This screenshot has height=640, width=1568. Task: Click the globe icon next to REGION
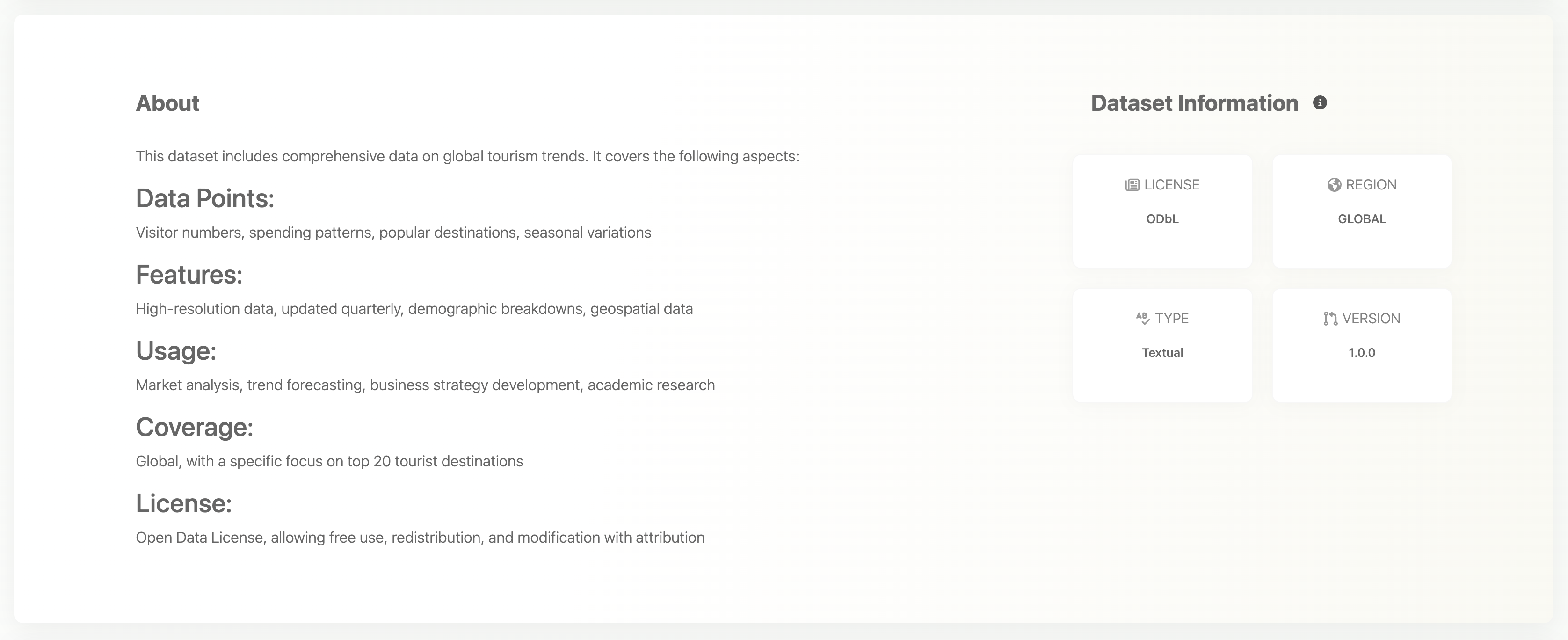coord(1334,185)
